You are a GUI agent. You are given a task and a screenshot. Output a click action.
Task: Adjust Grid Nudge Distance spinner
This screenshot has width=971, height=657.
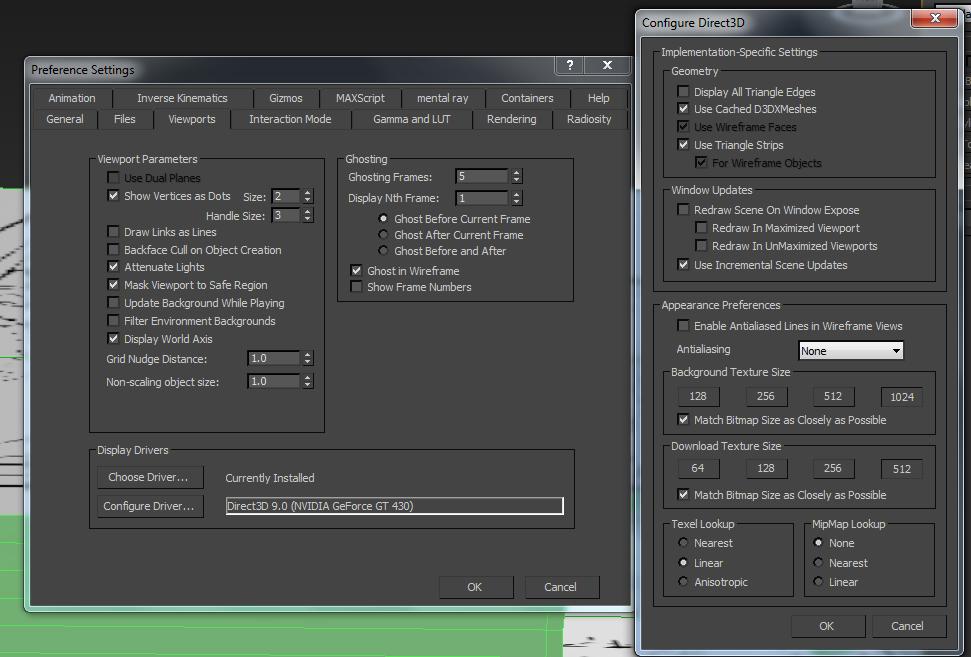point(308,359)
